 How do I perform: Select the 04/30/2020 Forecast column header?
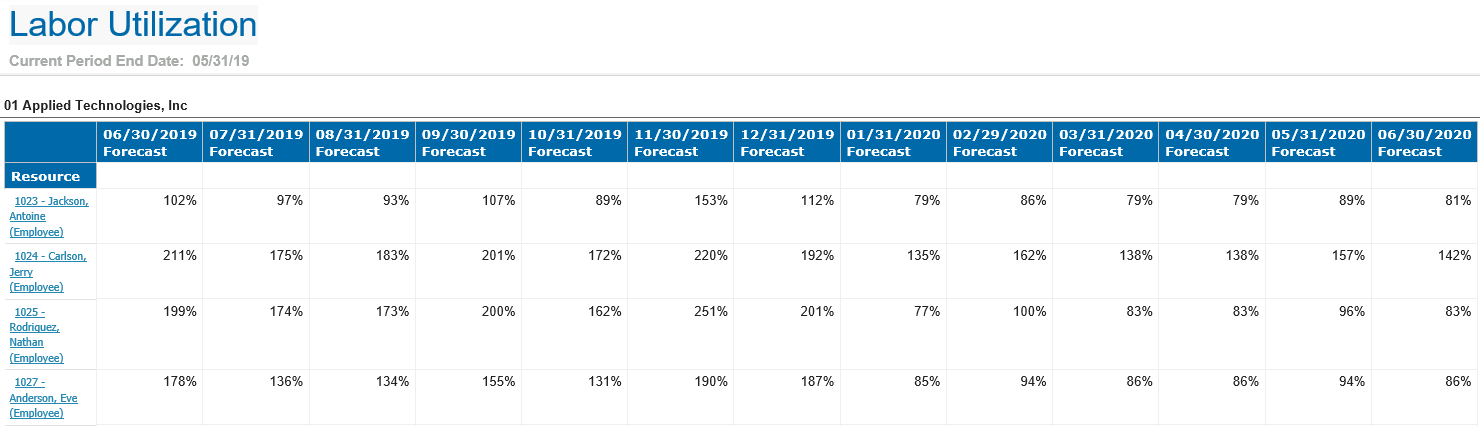[x=1212, y=142]
